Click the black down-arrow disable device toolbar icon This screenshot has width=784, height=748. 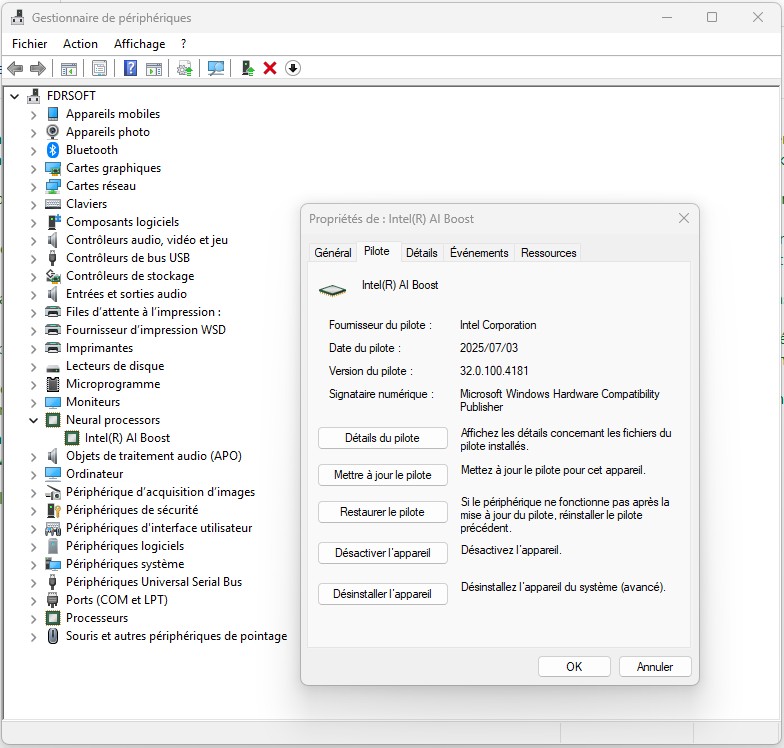coord(293,68)
